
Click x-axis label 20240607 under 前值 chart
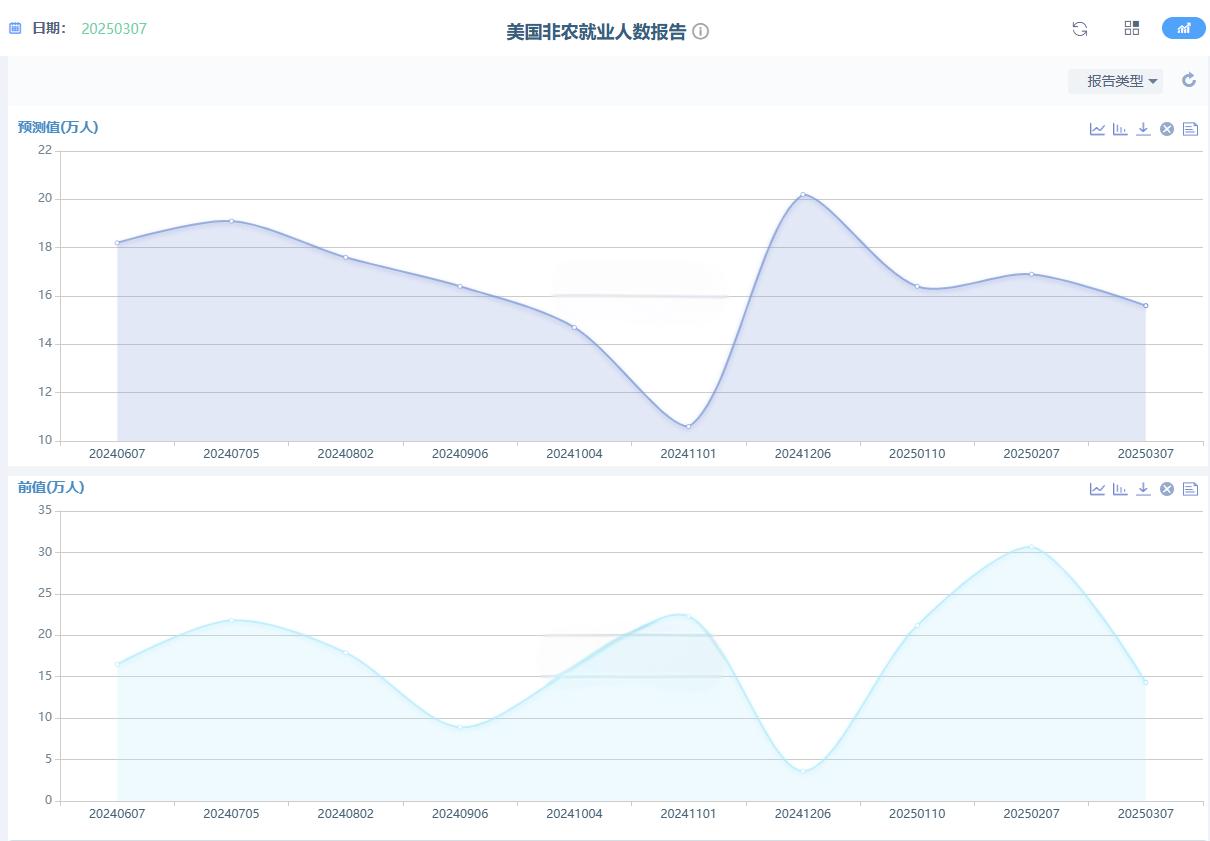click(117, 814)
